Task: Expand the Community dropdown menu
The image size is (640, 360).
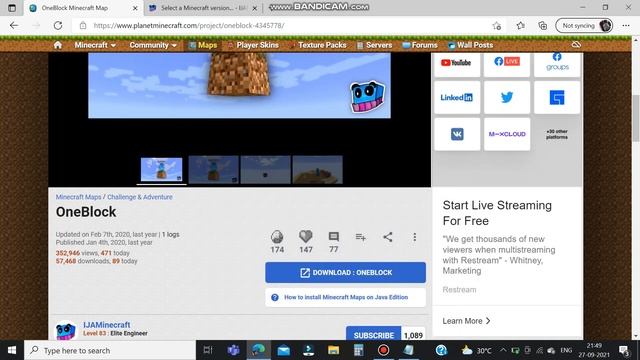Action: pos(153,45)
